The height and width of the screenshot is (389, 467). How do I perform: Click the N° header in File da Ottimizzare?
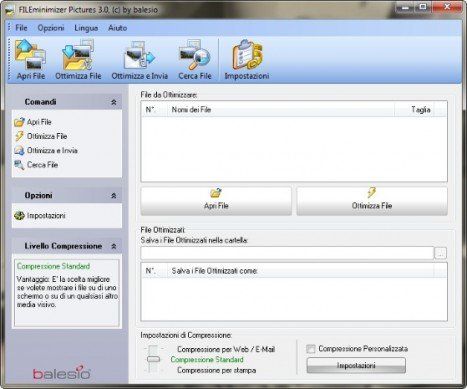click(154, 110)
